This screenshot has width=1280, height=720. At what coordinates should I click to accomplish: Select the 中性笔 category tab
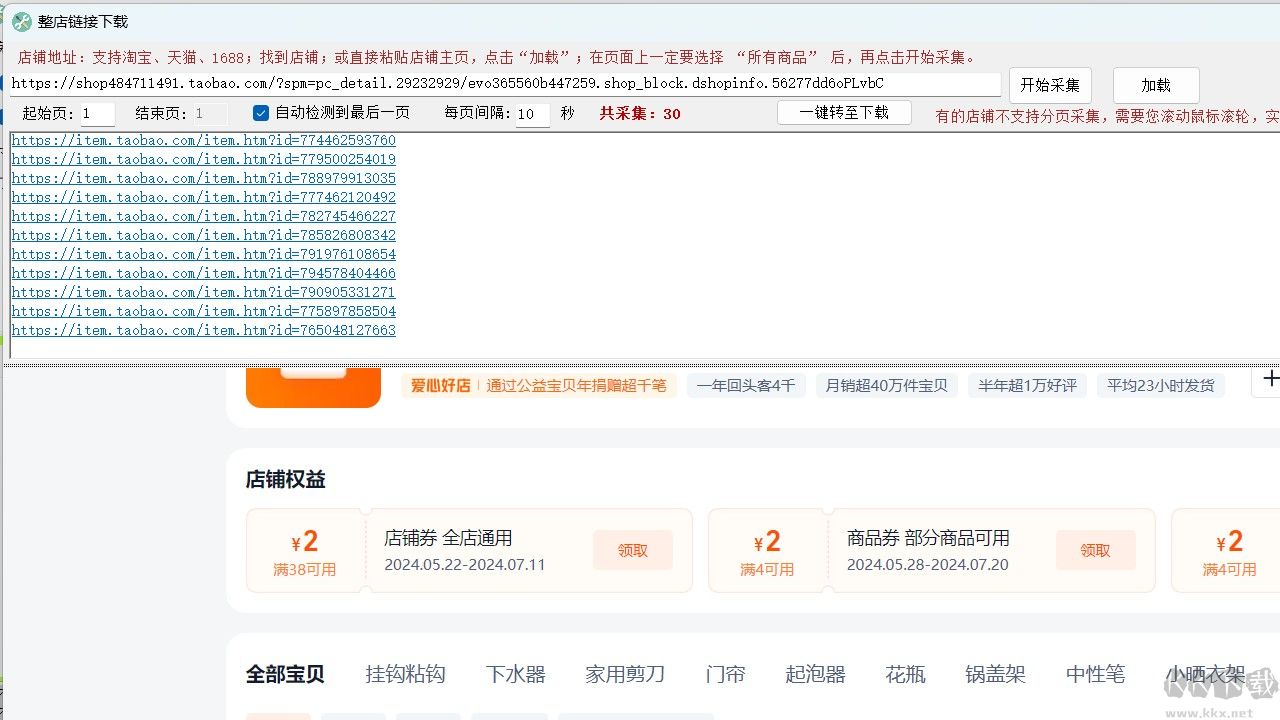coord(1094,675)
